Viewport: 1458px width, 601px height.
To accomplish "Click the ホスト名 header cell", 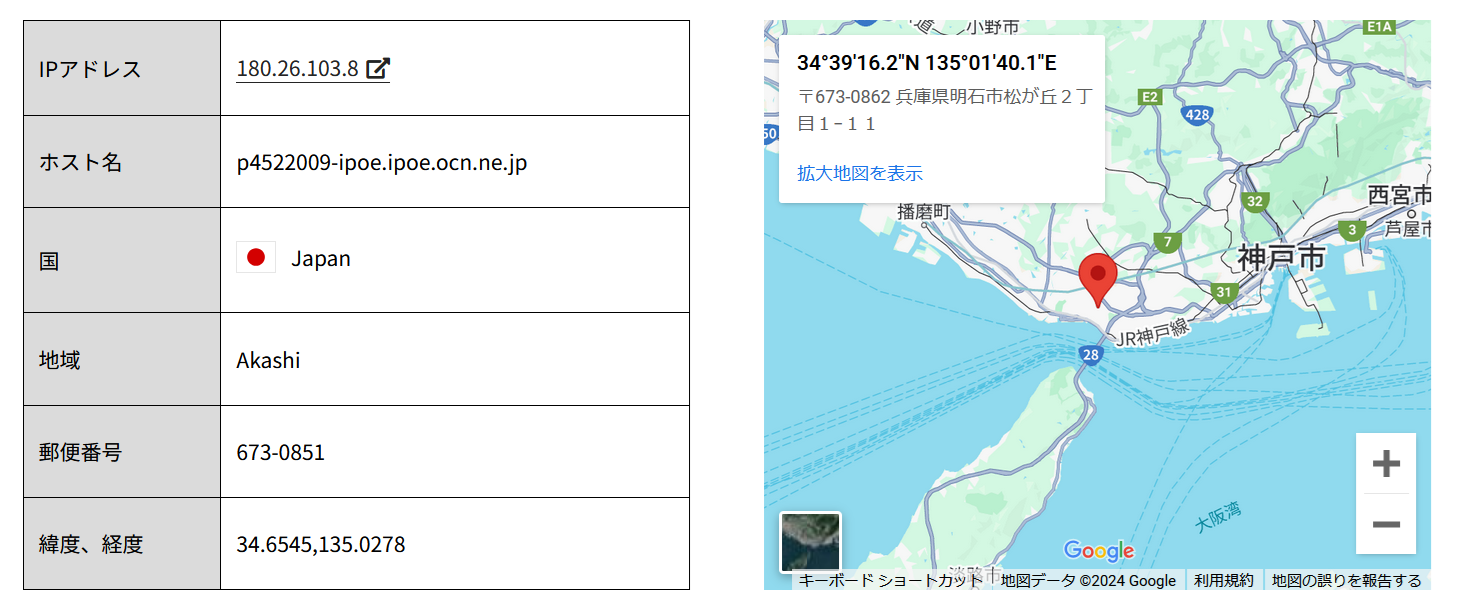I will pos(122,162).
